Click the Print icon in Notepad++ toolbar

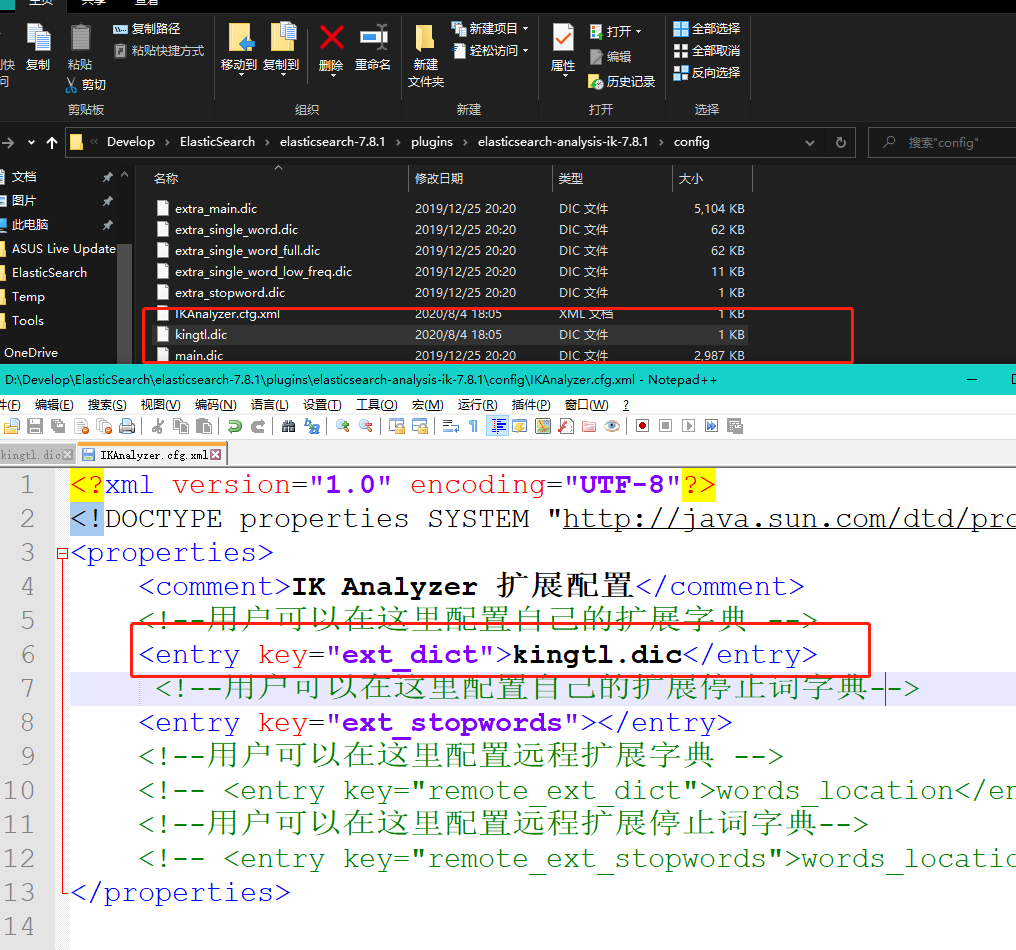(127, 426)
